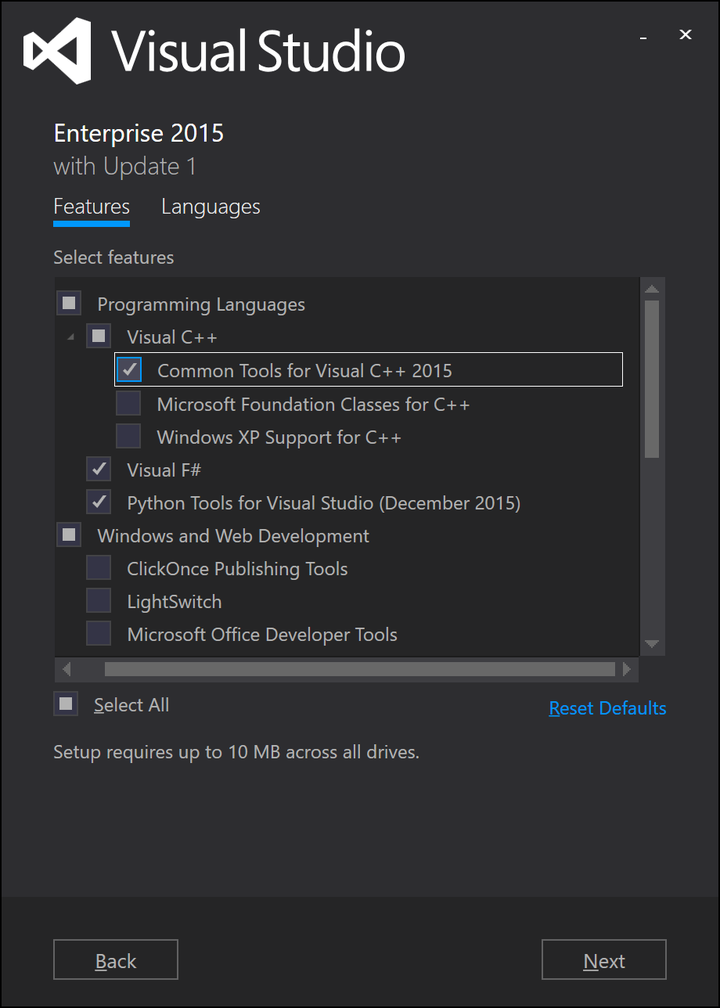Click the Reset Defaults link
720x1008 pixels.
pos(607,708)
